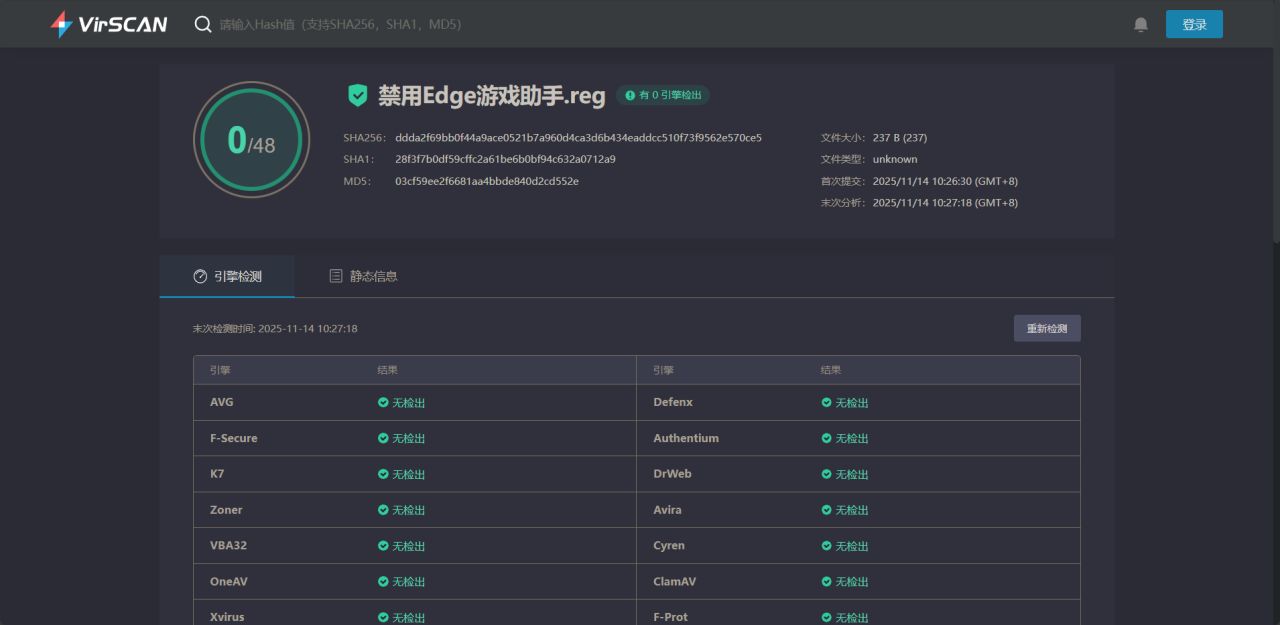This screenshot has height=625, width=1280.
Task: Click the Avira engine name
Action: point(668,510)
